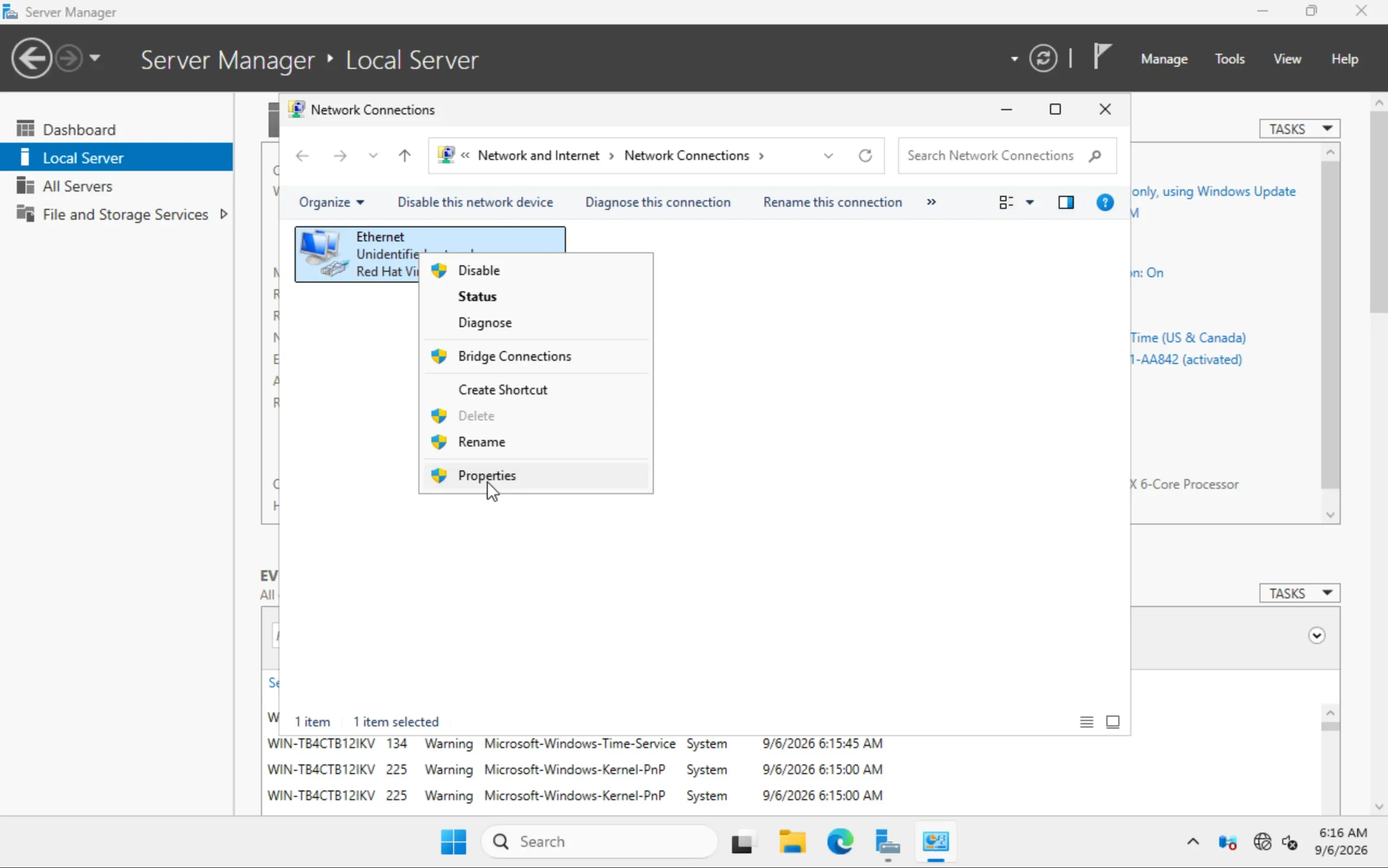
Task: Click the All Servers icon in sidebar
Action: point(26,186)
